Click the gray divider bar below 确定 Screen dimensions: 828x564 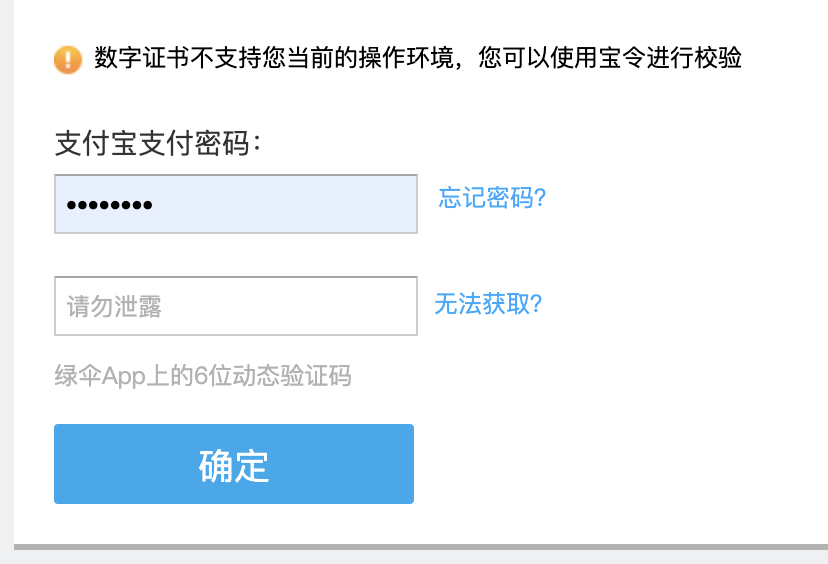tap(420, 547)
